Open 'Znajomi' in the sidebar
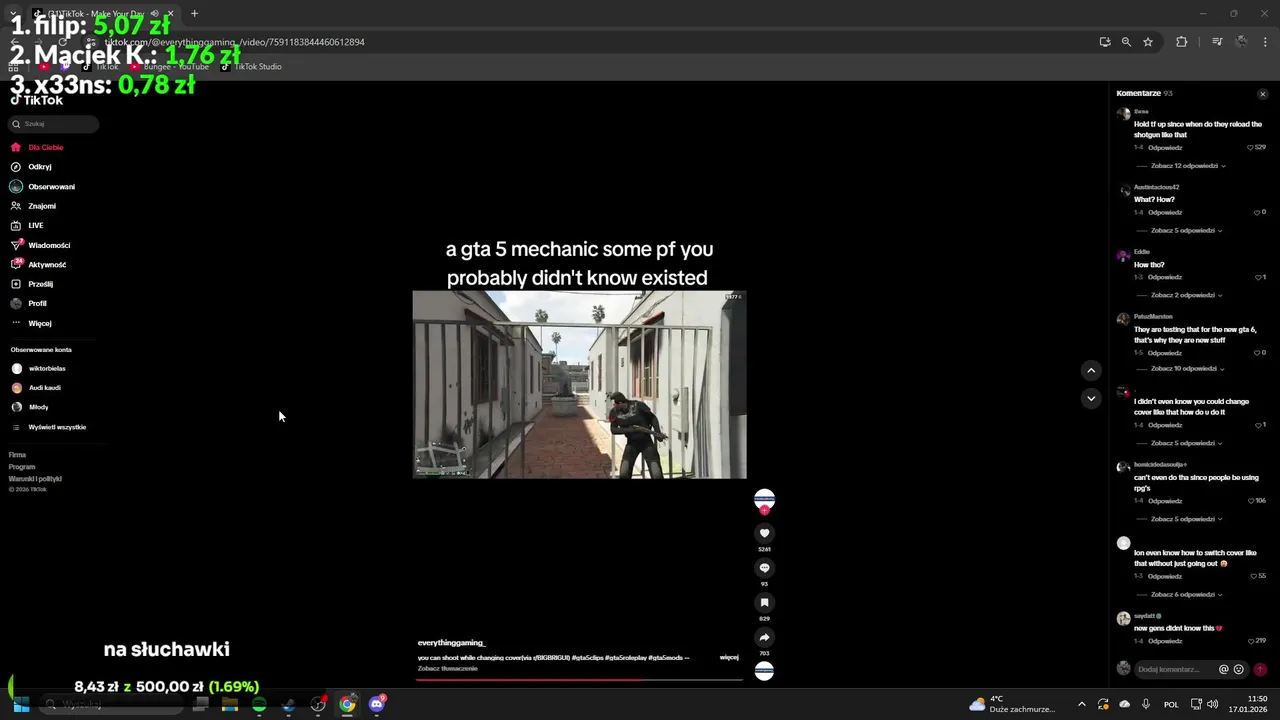Image resolution: width=1280 pixels, height=720 pixels. point(41,206)
